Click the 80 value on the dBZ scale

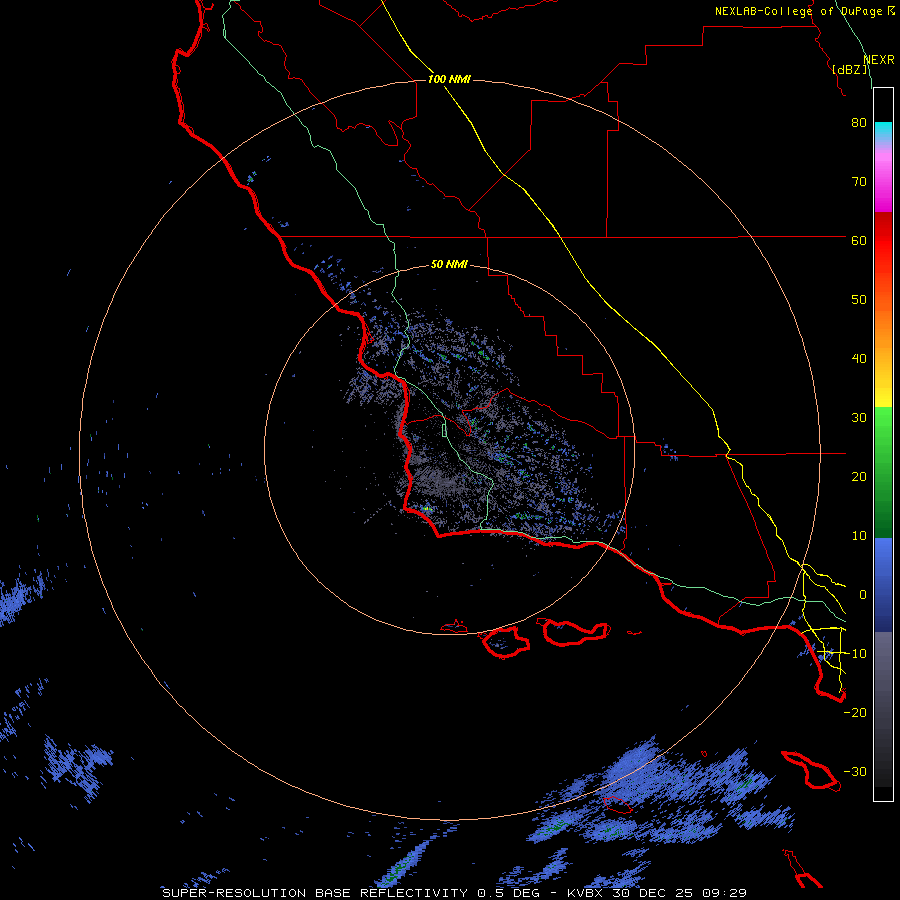pos(859,122)
